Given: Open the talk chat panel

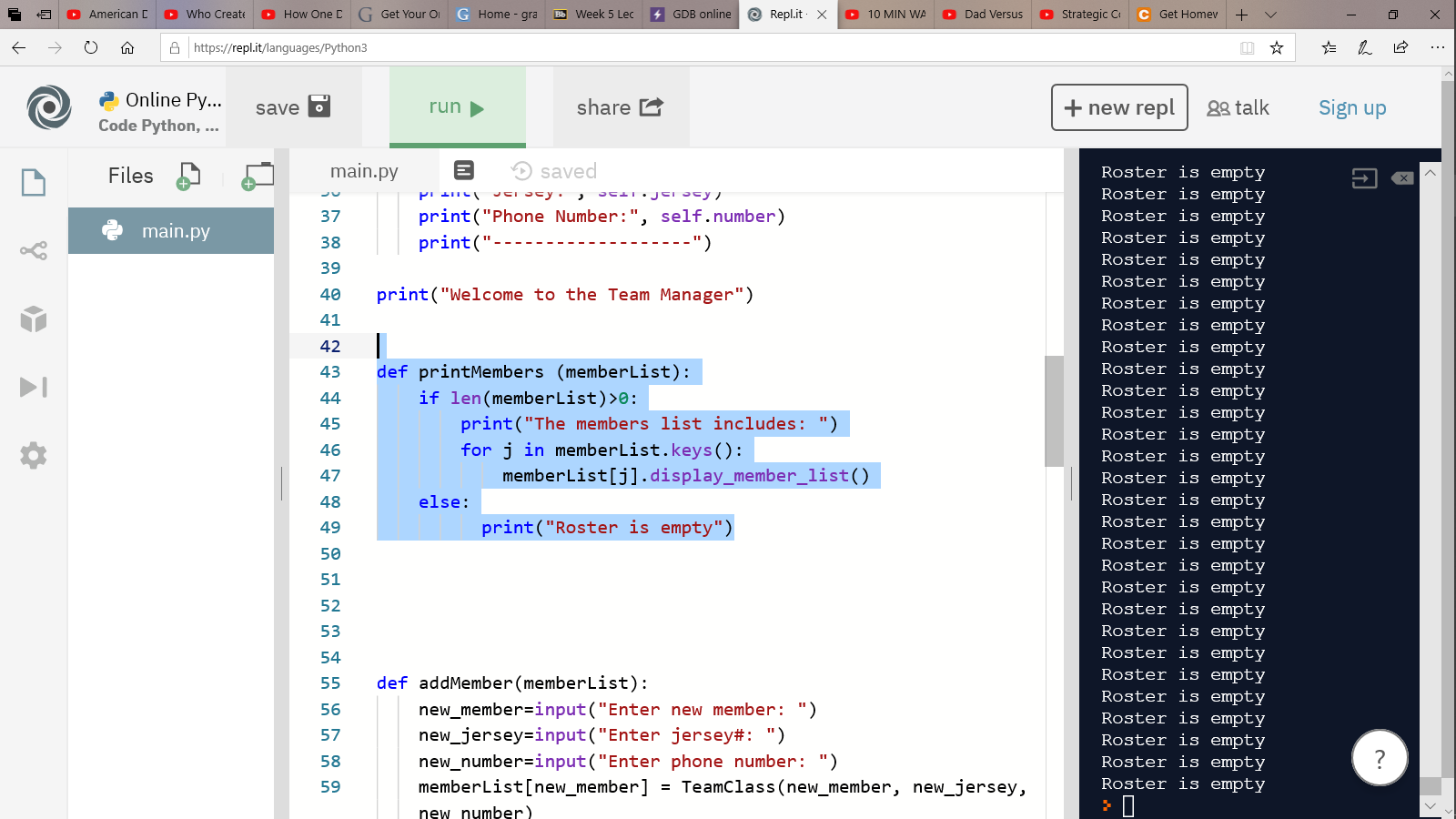Looking at the screenshot, I should pyautogui.click(x=1239, y=107).
